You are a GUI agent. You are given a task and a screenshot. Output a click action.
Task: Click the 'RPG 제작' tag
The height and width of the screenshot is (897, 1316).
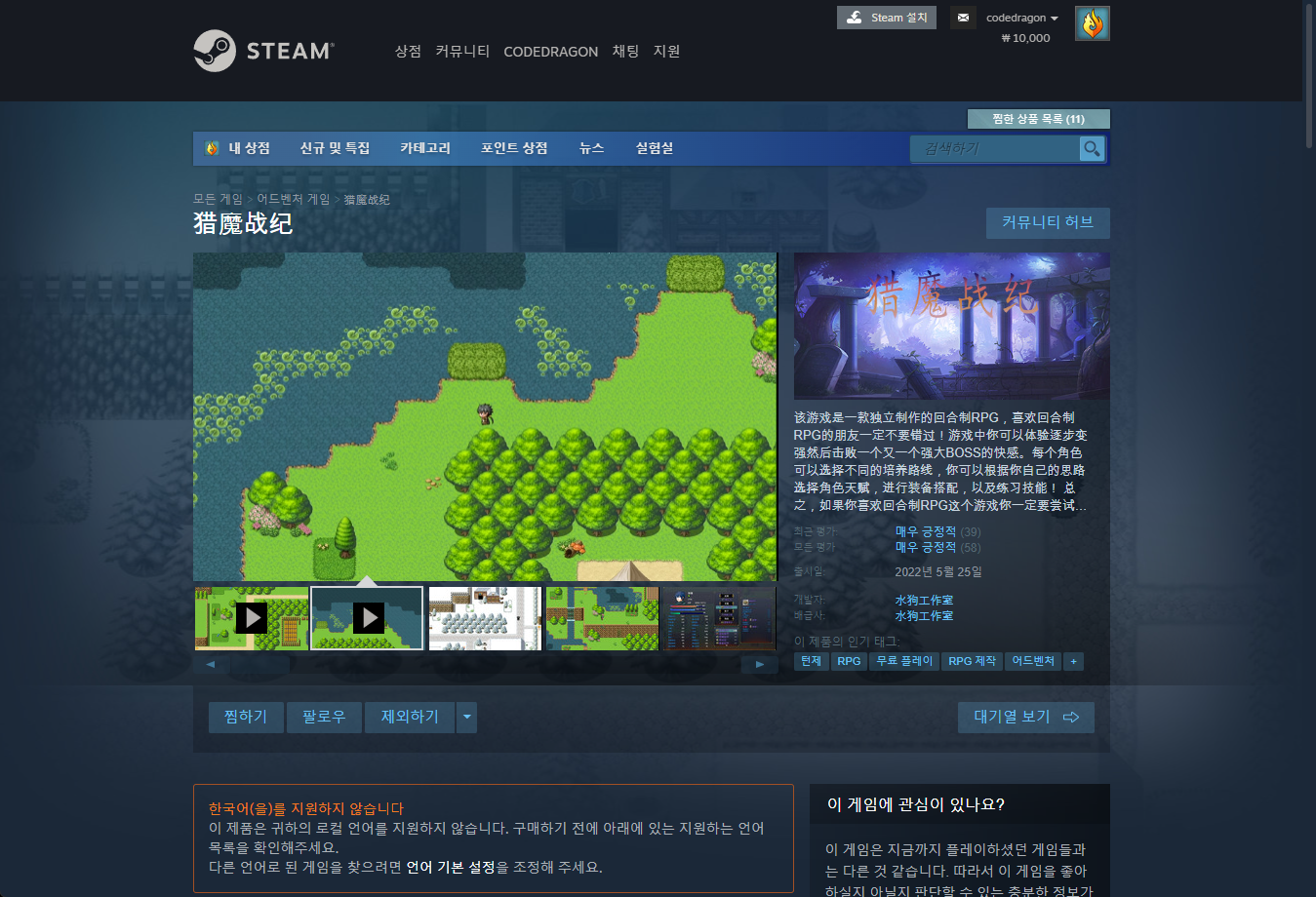tap(973, 661)
